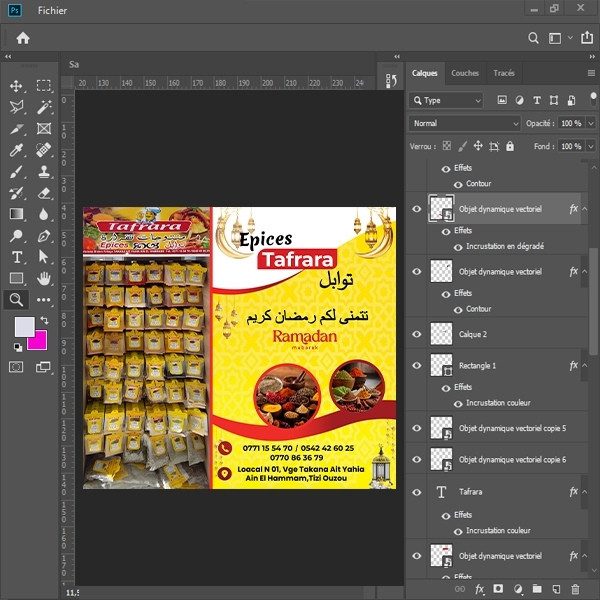Click the Opacité value field

pyautogui.click(x=570, y=123)
